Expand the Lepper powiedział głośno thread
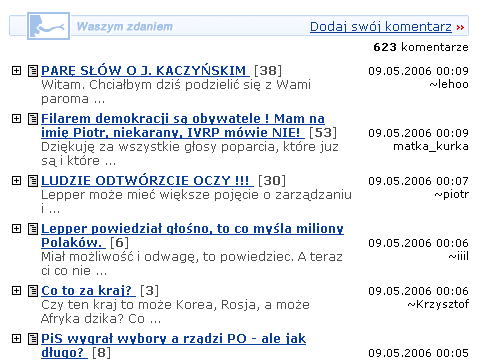Image resolution: width=481 pixels, height=360 pixels. (x=16, y=228)
